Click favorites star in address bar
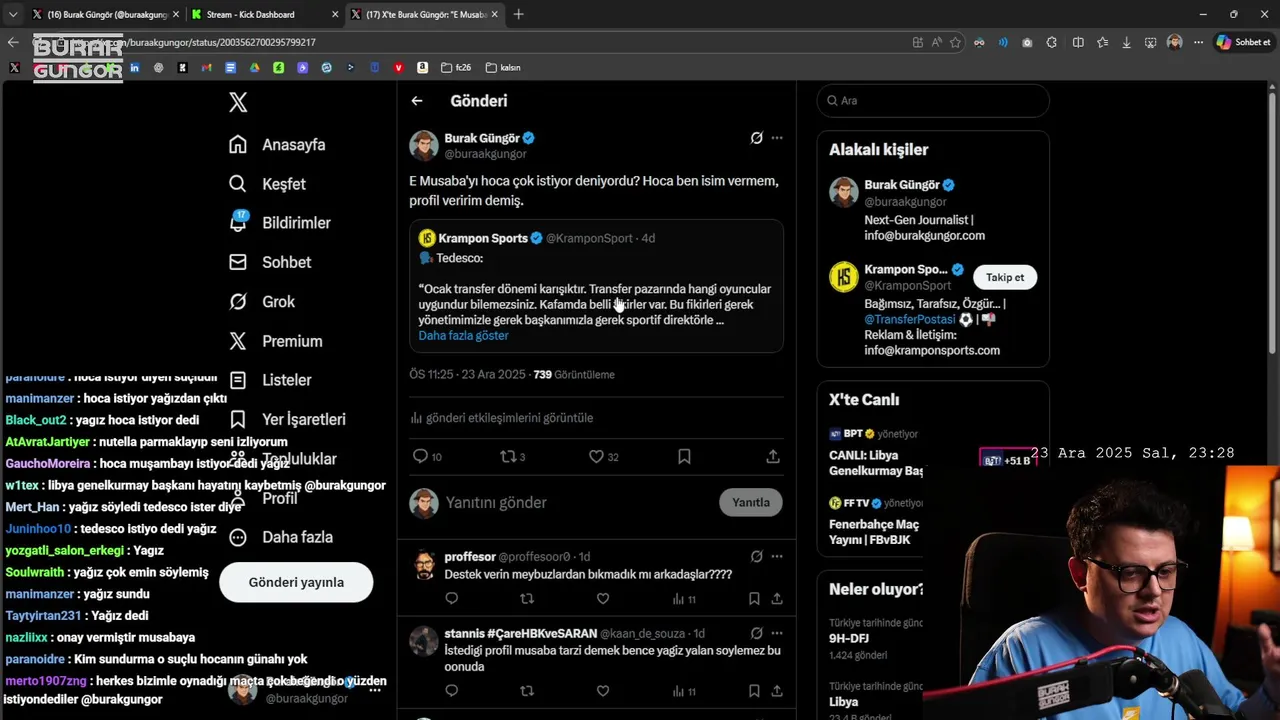Viewport: 1280px width, 720px height. [x=956, y=42]
